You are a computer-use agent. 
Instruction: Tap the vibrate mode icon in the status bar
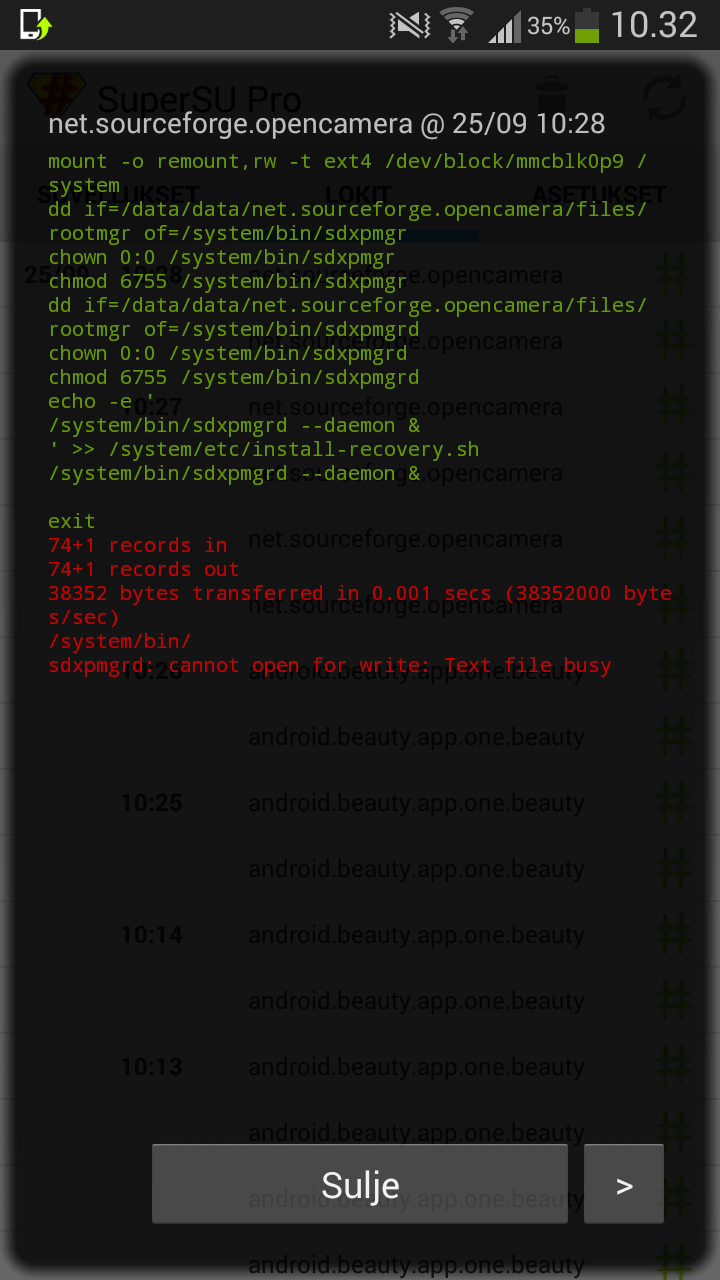410,26
